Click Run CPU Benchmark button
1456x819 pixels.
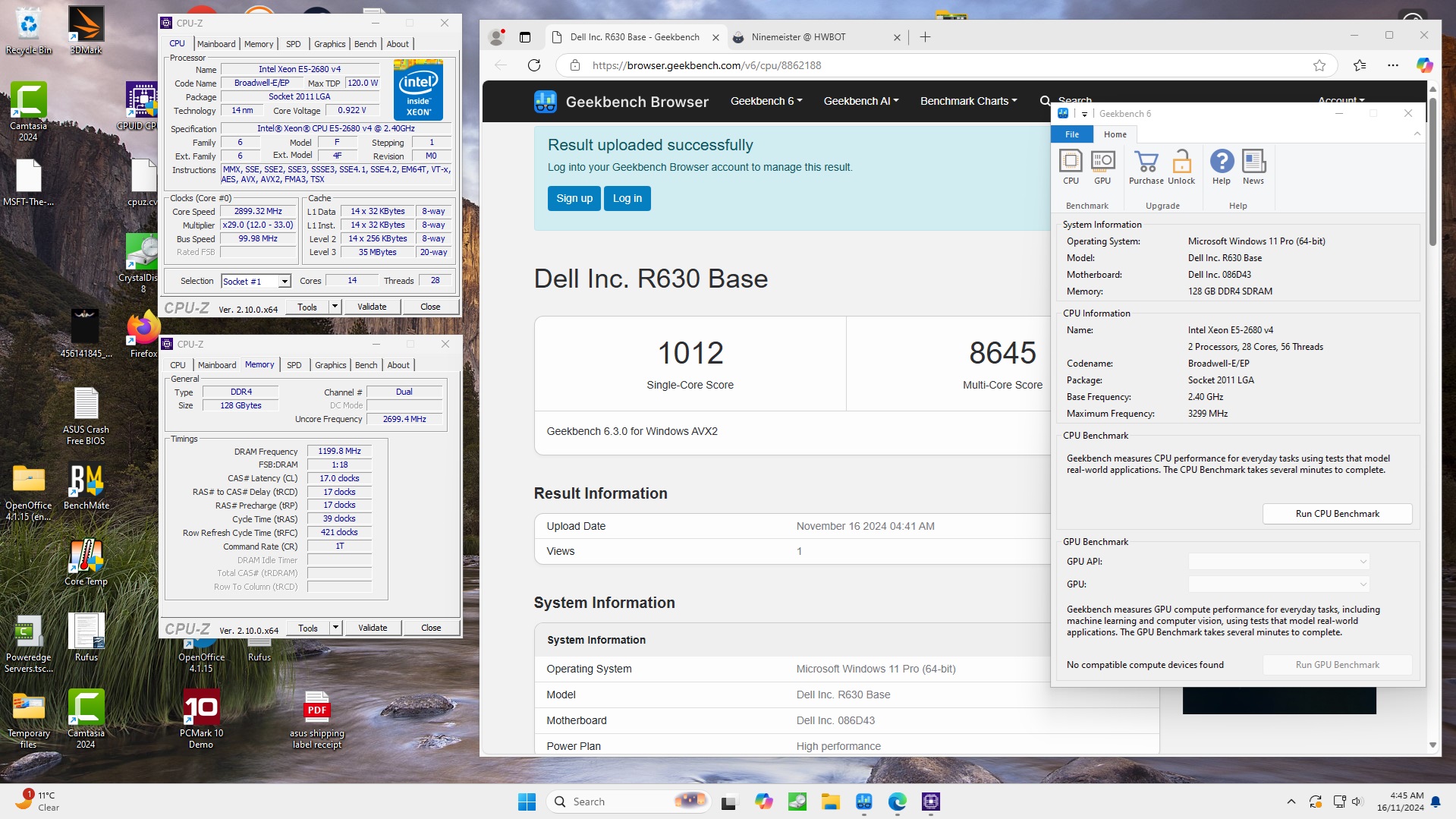coord(1337,514)
